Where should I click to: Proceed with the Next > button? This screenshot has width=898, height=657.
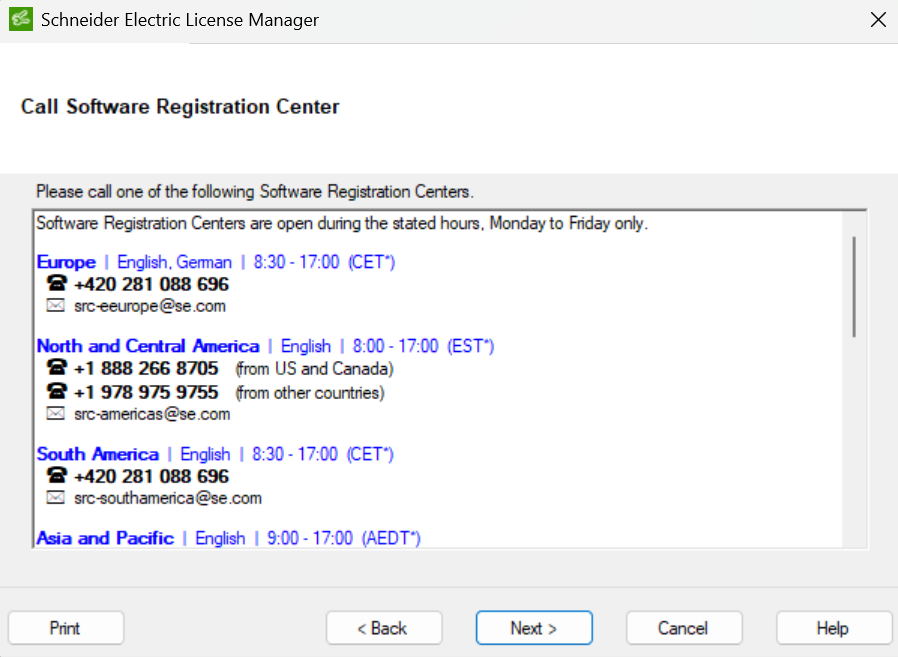click(534, 628)
